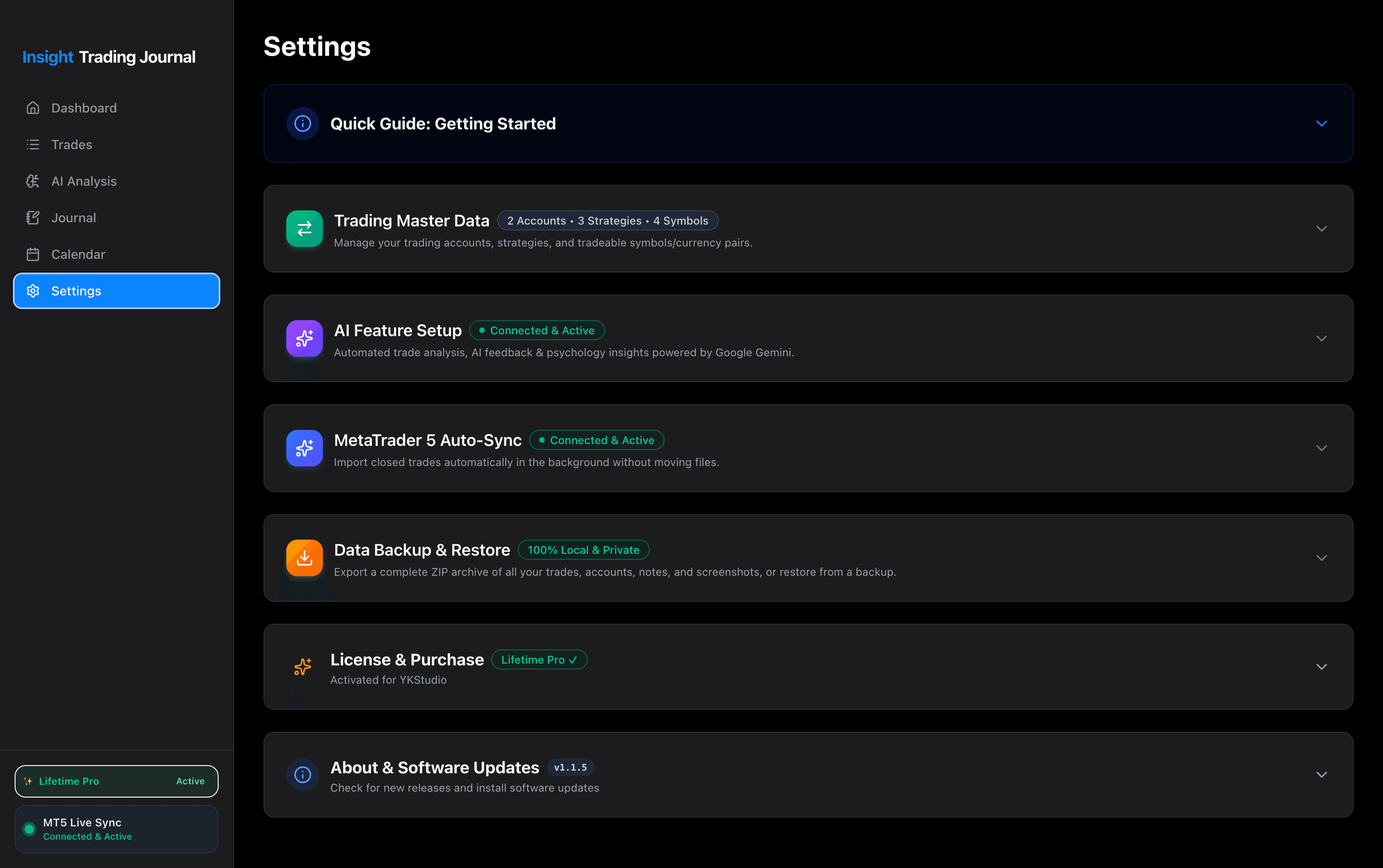Go to the Trades page
Viewport: 1383px width, 868px height.
coord(117,145)
